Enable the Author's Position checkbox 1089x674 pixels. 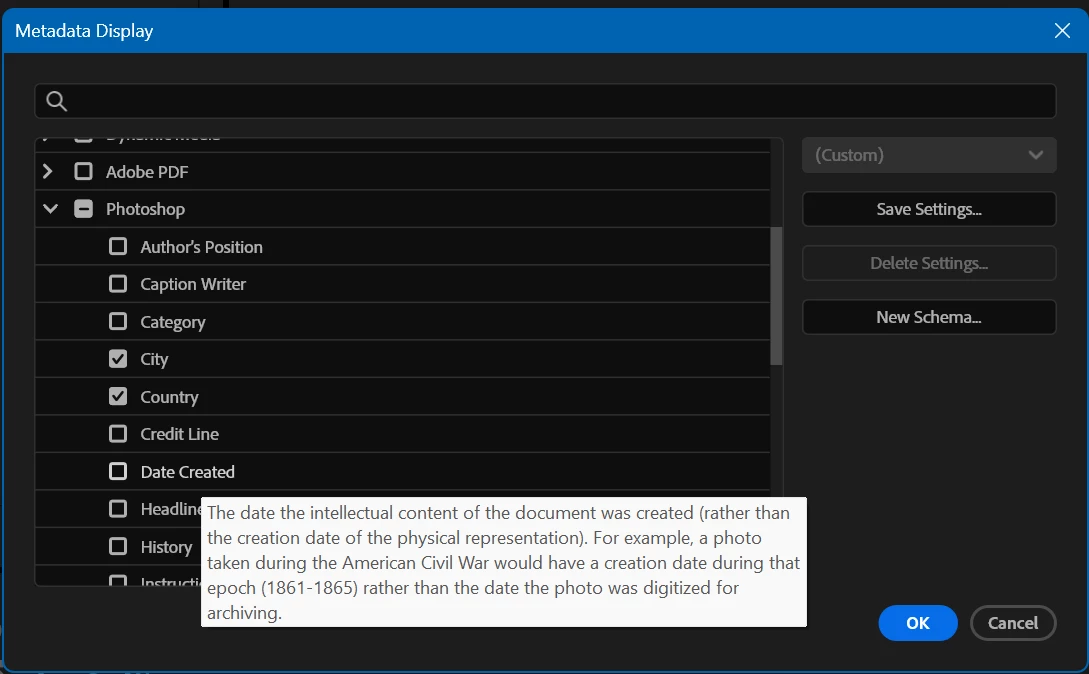click(x=118, y=246)
